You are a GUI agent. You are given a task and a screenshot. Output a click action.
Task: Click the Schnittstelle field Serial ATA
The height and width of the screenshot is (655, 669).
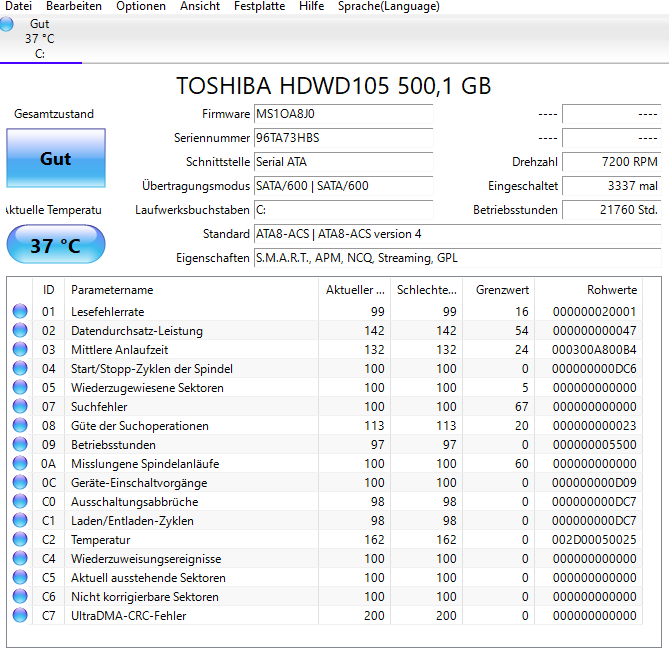click(x=343, y=162)
